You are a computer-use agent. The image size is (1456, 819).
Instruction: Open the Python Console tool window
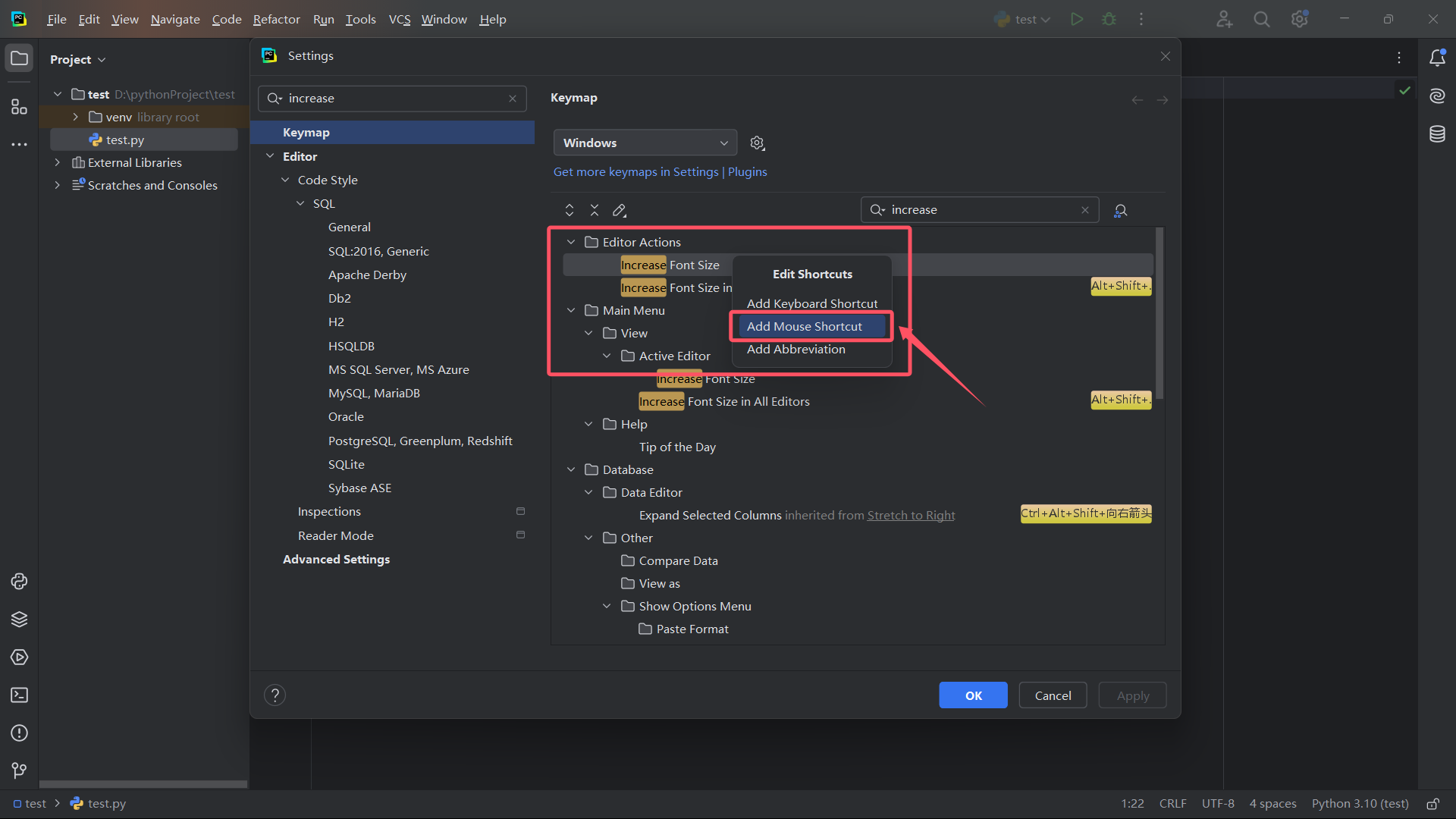pyautogui.click(x=19, y=582)
